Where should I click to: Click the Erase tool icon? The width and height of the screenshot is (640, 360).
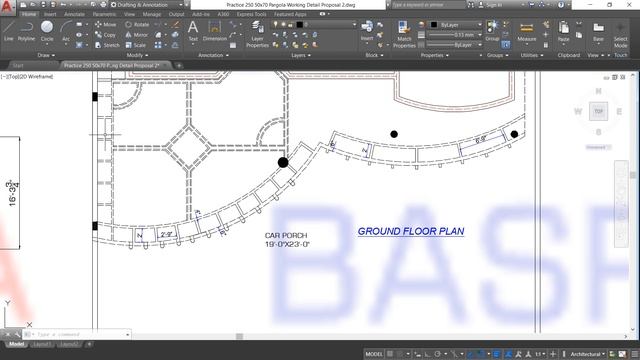pyautogui.click(x=176, y=24)
